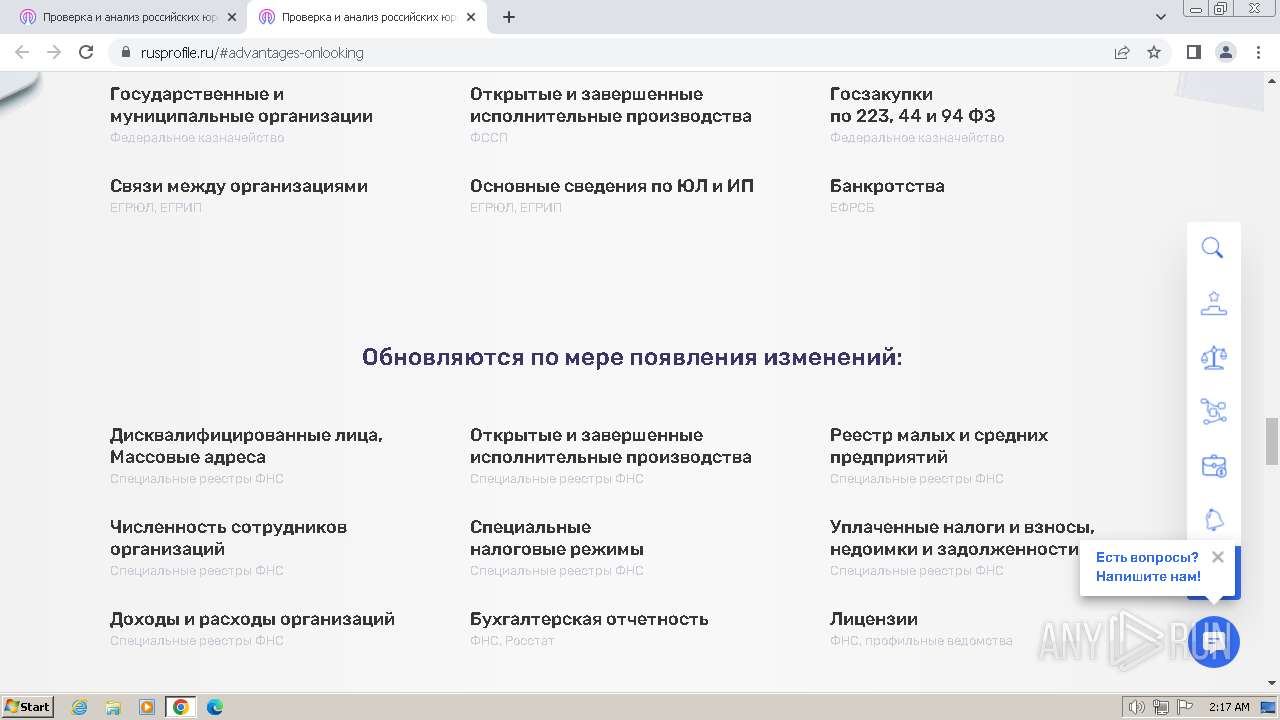This screenshot has height=720, width=1280.
Task: Click 'Основные сведения по ЮЛ и ИП'
Action: pyautogui.click(x=612, y=186)
